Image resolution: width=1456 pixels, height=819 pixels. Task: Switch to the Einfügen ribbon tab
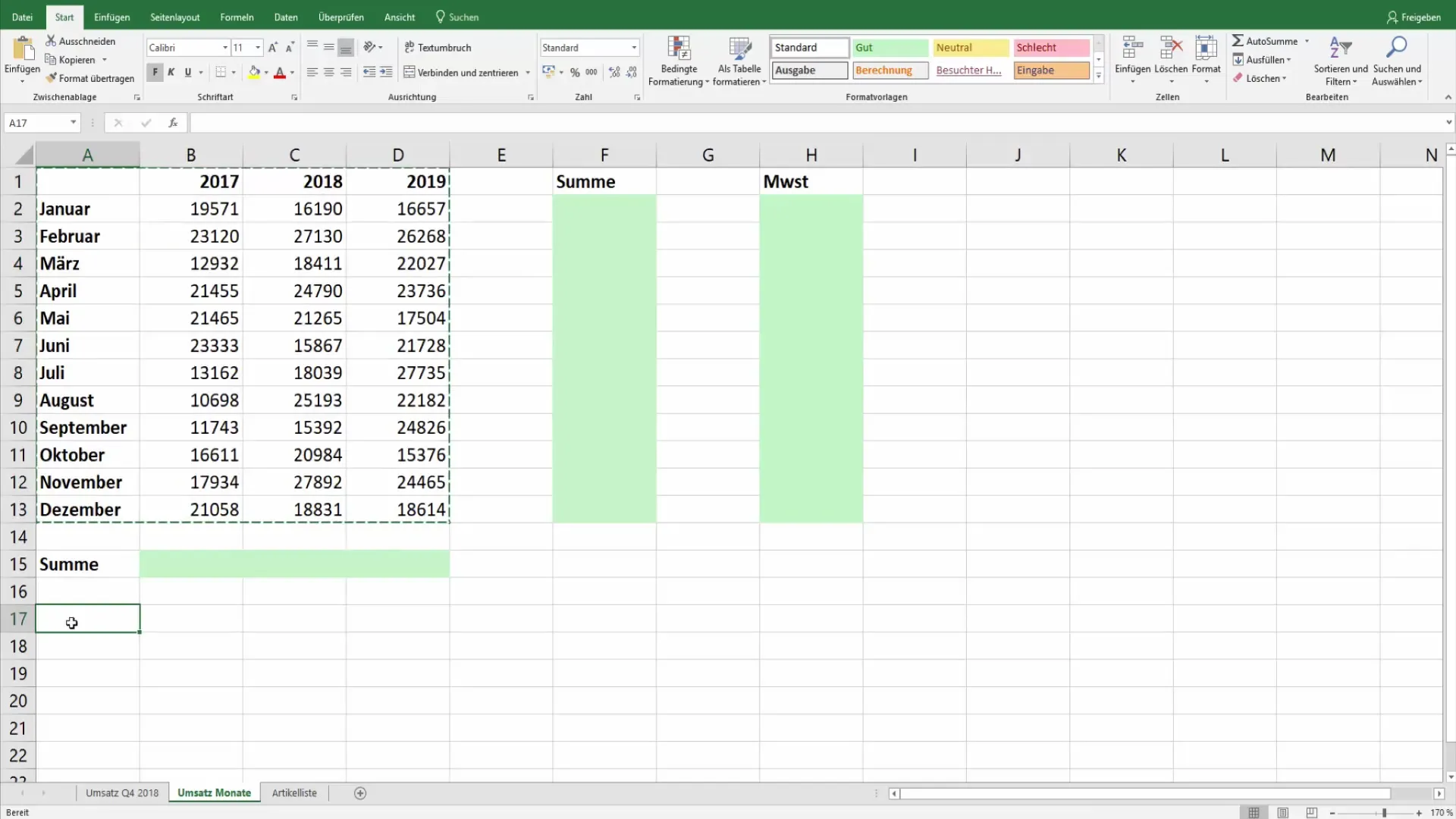[111, 17]
